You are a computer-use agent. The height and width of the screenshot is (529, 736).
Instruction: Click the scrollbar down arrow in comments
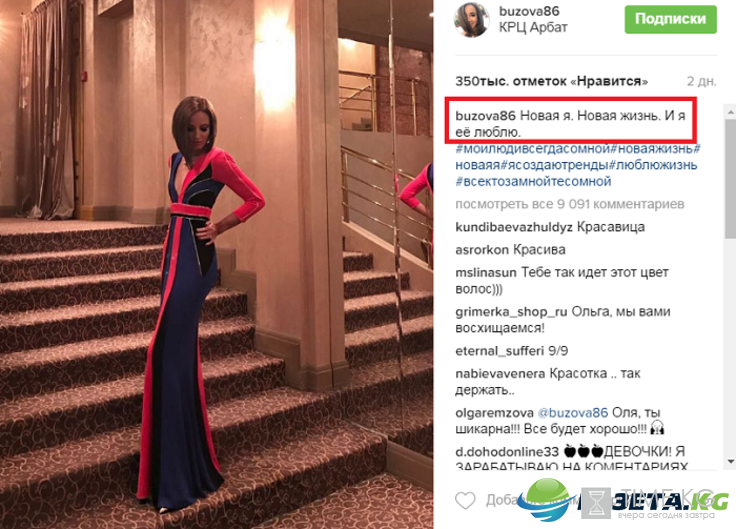(x=731, y=461)
